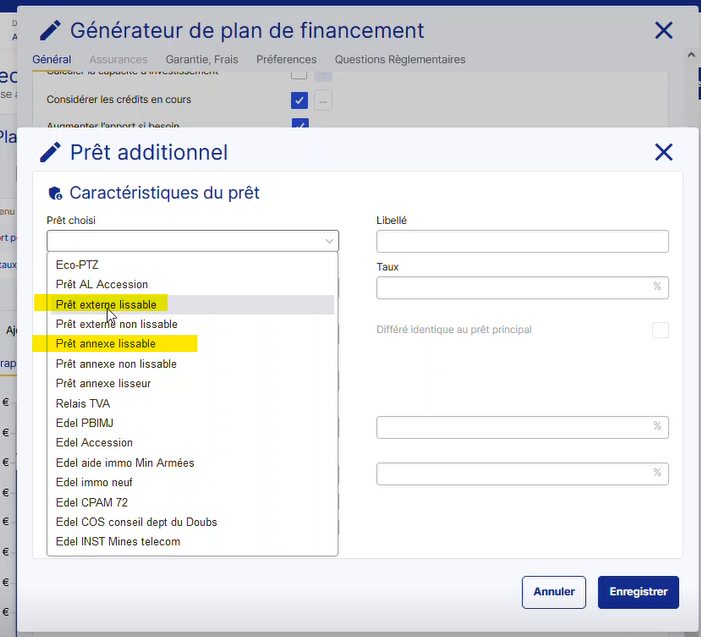This screenshot has height=637, width=701.
Task: Click the pencil icon beside Prêt additionnel
Action: coord(50,153)
